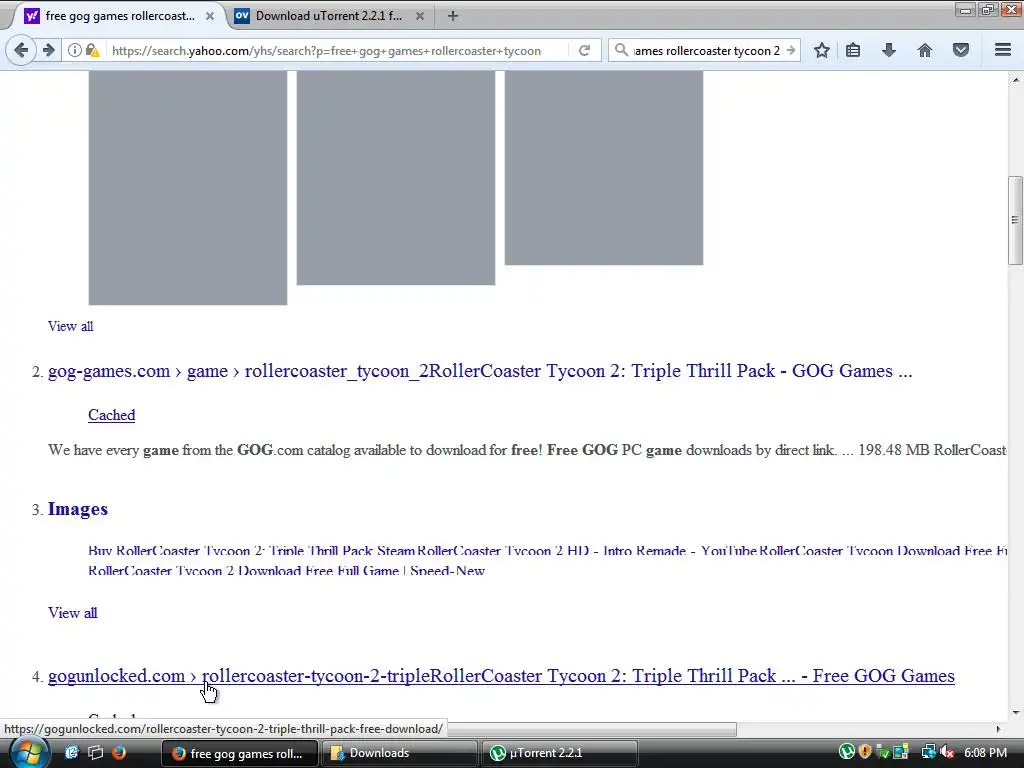Open the µTorrent 2.2.1 taskbar button
Viewport: 1024px width, 768px height.
[x=559, y=754]
